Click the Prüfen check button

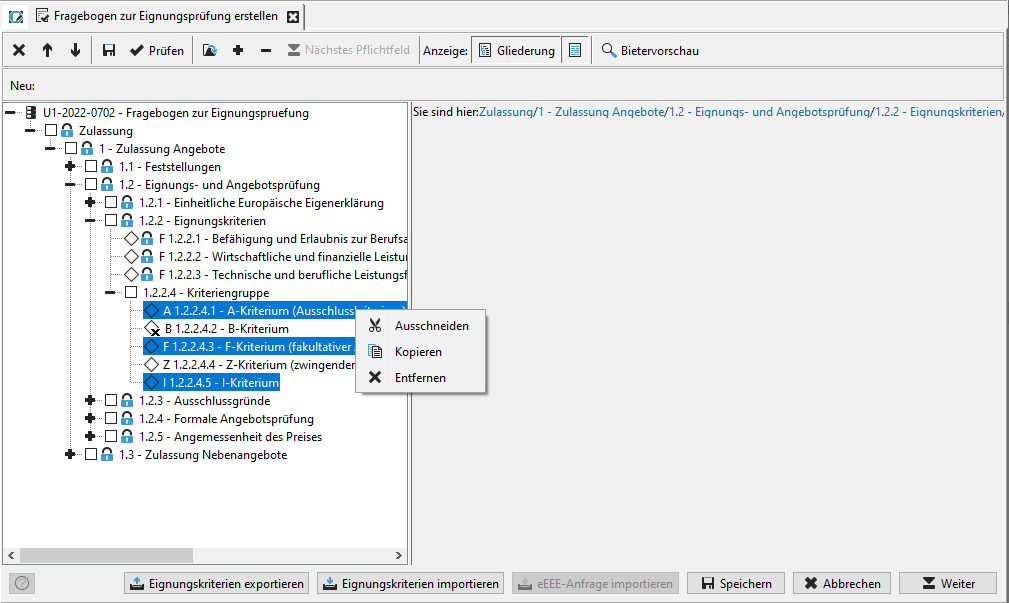[157, 50]
